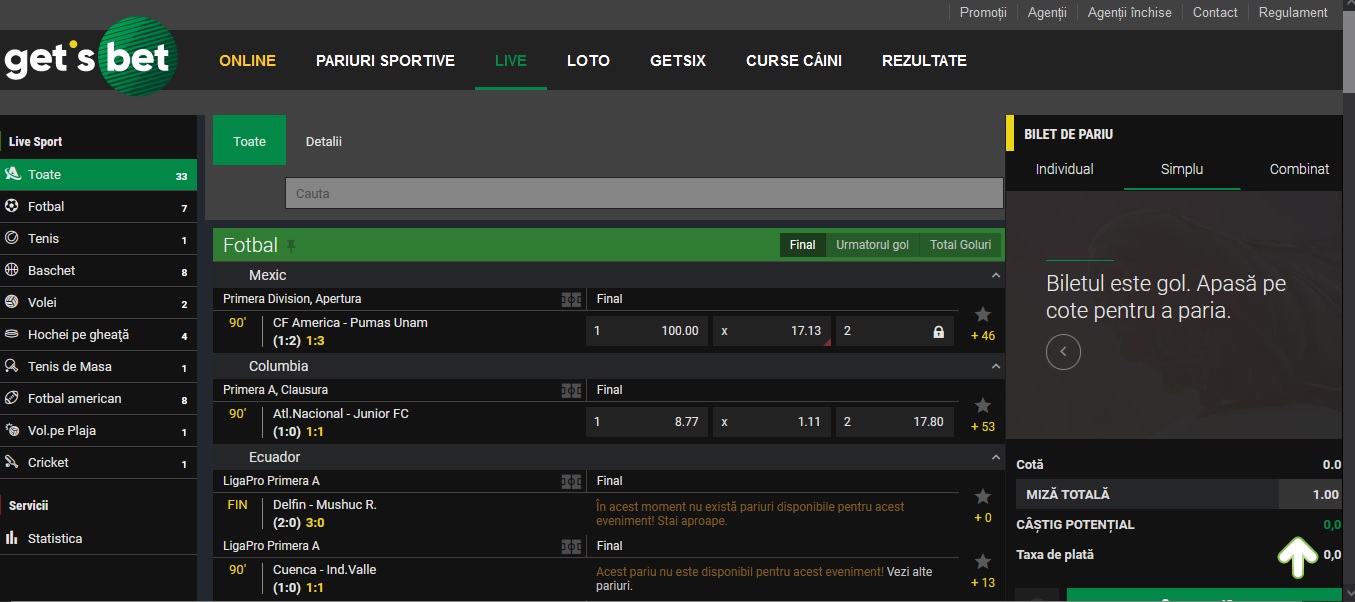Open the LOTO section

(588, 61)
